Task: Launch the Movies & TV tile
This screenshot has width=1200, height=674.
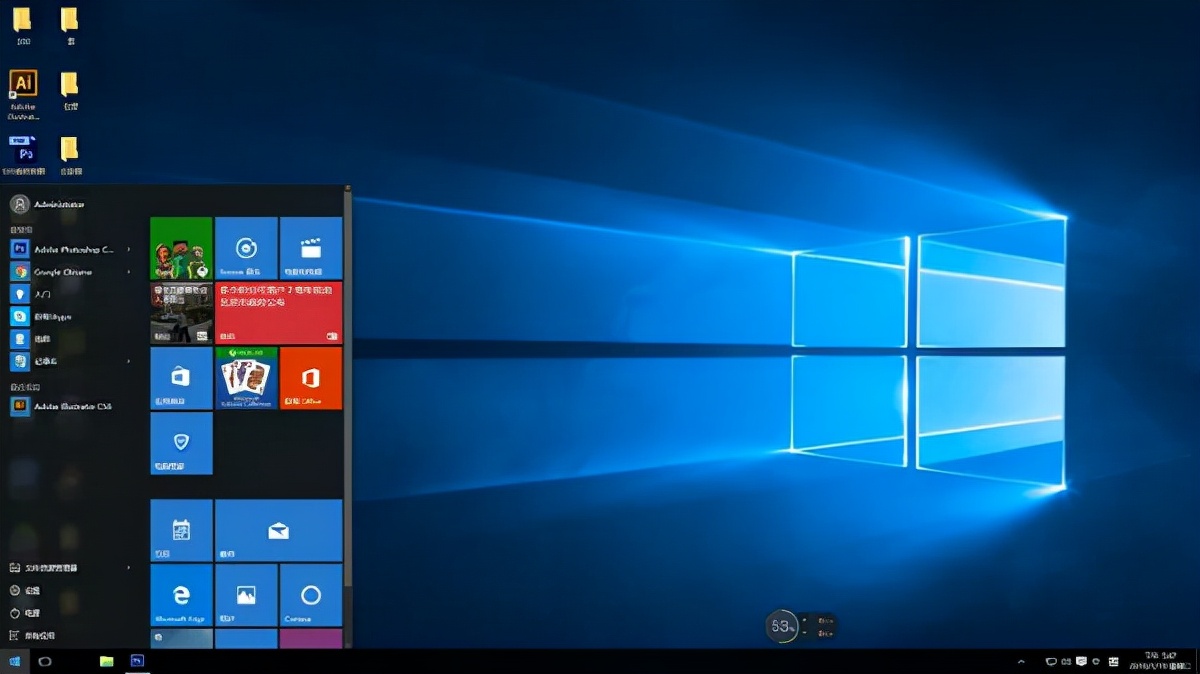Action: pos(311,247)
